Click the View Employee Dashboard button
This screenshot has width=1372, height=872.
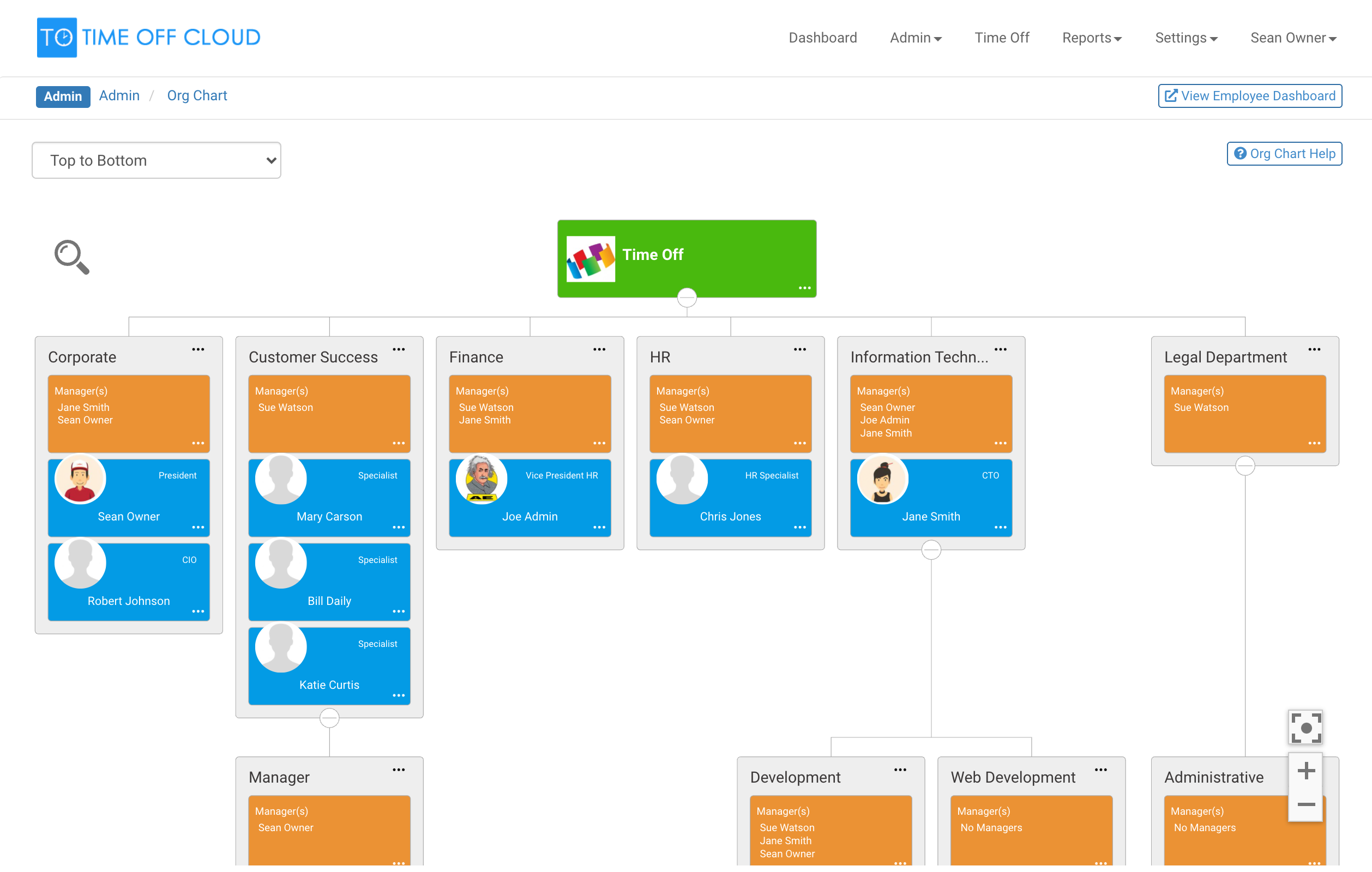pyautogui.click(x=1249, y=96)
